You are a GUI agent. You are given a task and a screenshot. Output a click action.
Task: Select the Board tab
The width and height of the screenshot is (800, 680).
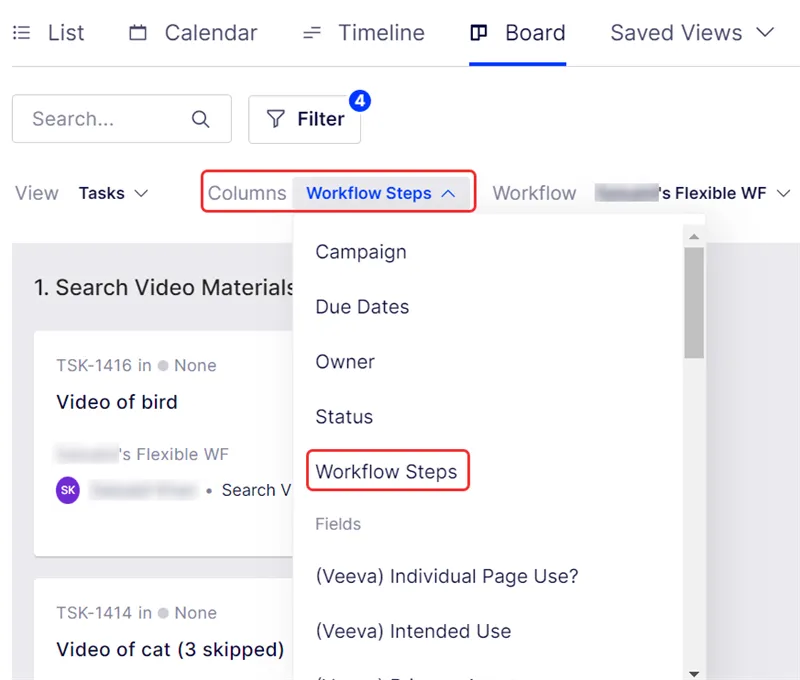tap(517, 33)
